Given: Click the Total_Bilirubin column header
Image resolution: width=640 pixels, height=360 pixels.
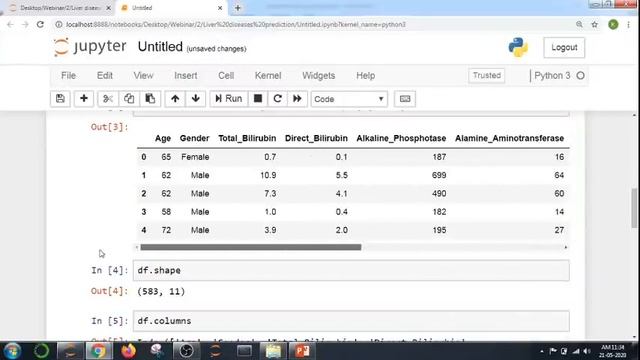Looking at the screenshot, I should (x=247, y=138).
